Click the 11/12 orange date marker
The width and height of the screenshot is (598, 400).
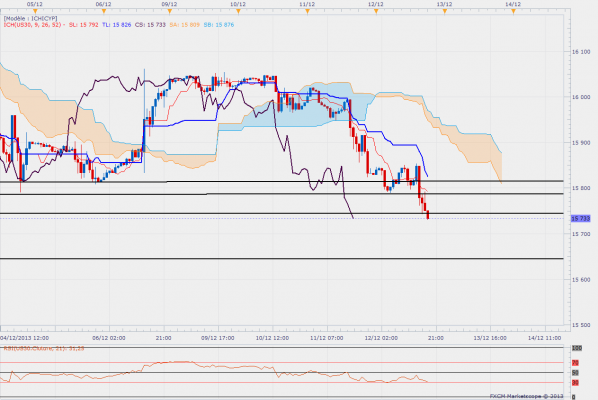click(x=307, y=11)
